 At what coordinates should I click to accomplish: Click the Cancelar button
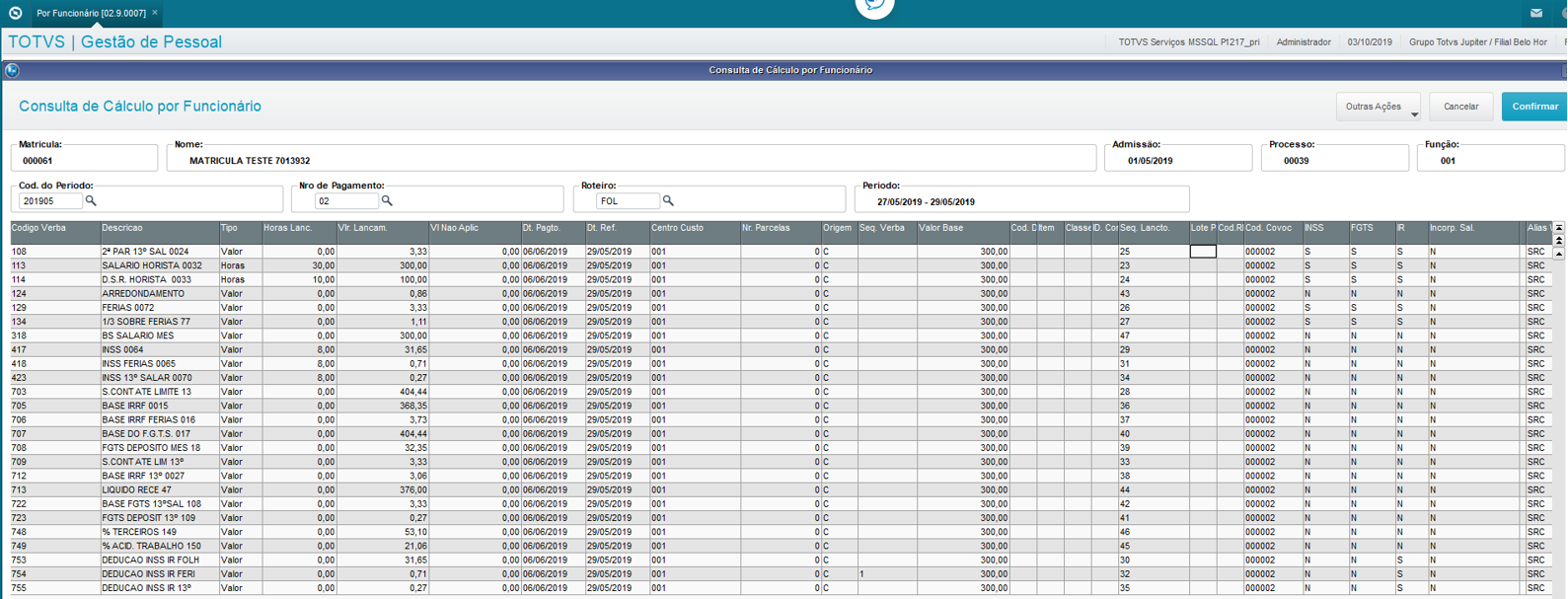1460,107
